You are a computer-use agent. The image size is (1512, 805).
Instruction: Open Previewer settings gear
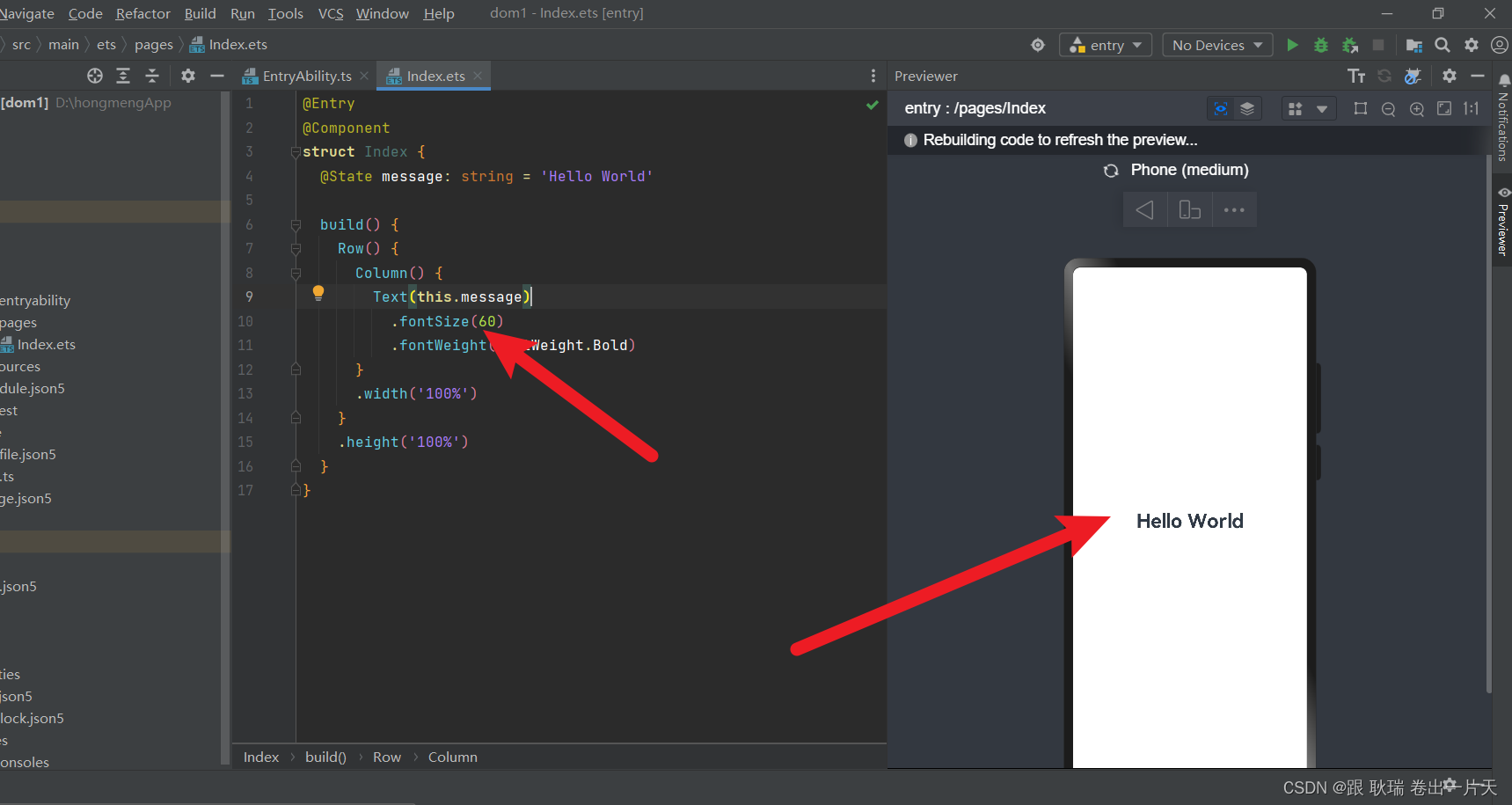(1450, 76)
